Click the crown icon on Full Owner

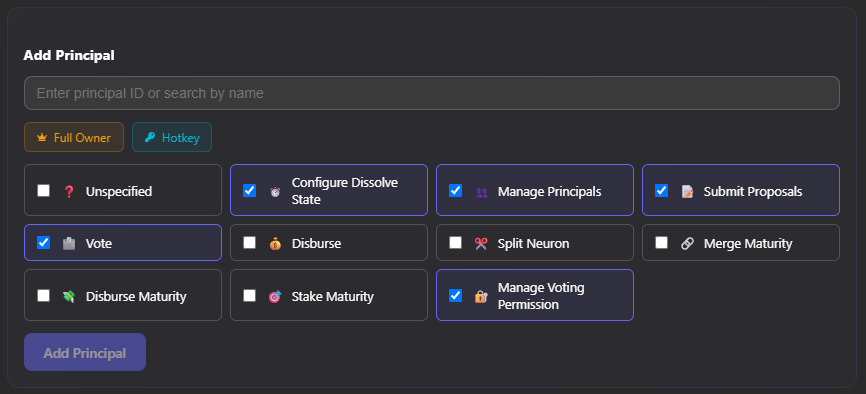coord(42,138)
